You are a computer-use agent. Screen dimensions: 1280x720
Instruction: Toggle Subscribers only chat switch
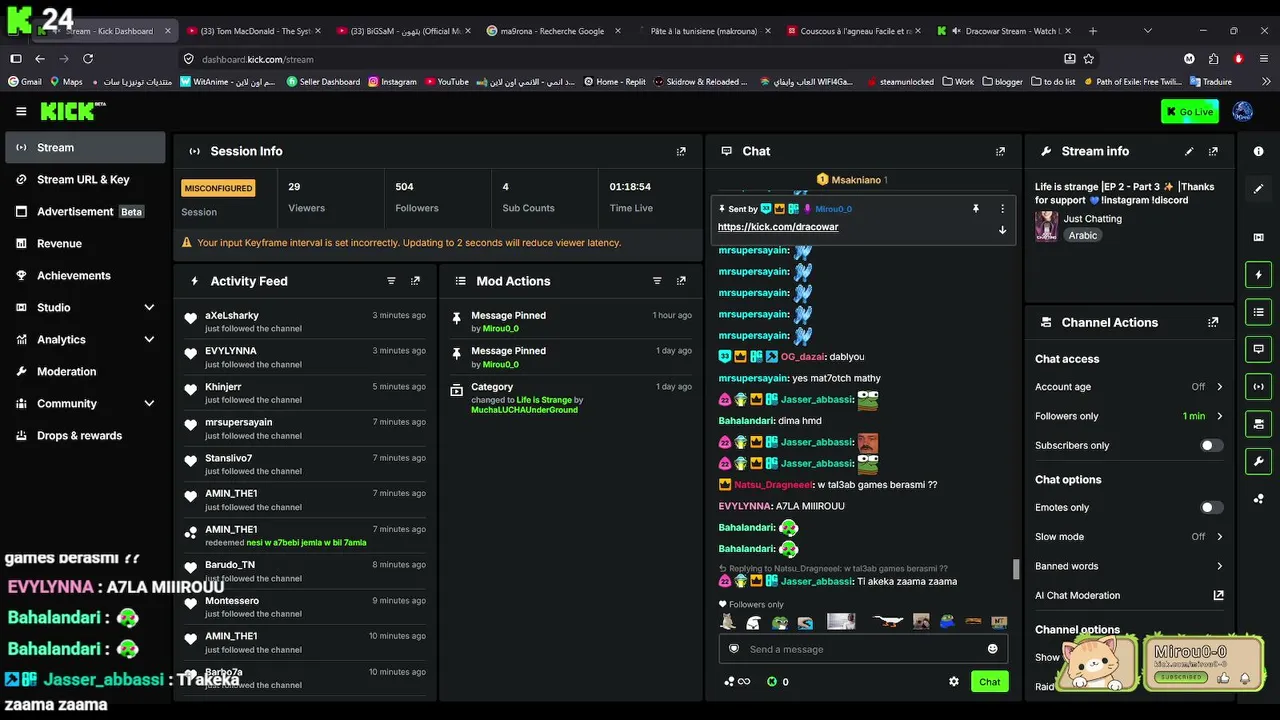point(1211,446)
